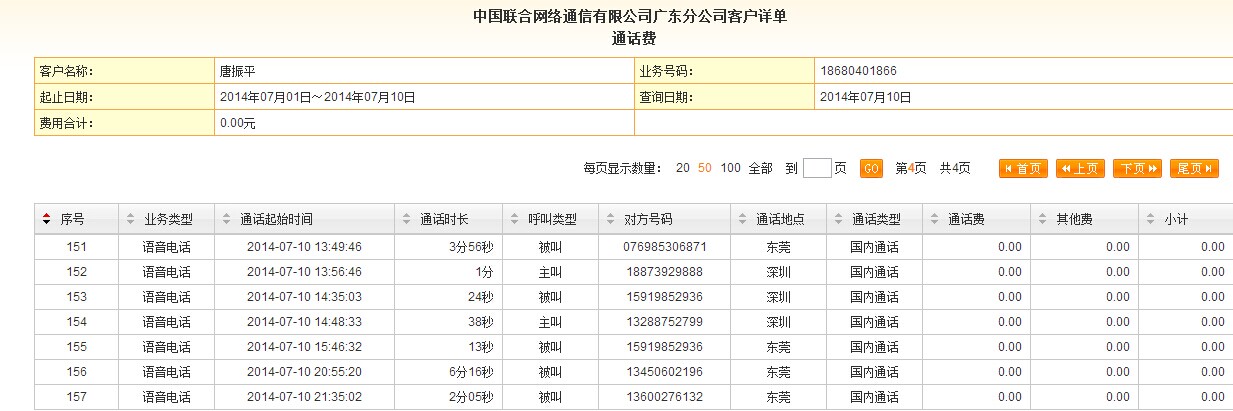This screenshot has width=1233, height=411.
Task: Go to next page with 下页 button
Action: (1137, 169)
